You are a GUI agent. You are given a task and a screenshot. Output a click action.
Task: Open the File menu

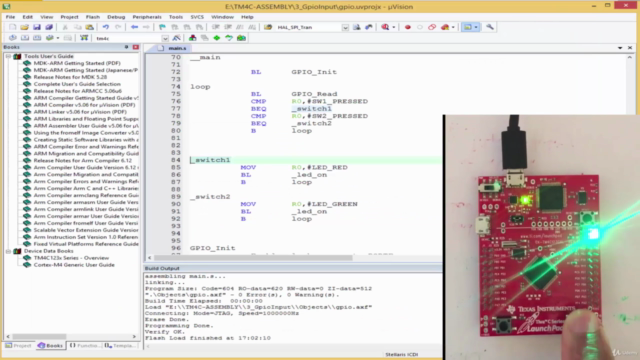pos(10,17)
